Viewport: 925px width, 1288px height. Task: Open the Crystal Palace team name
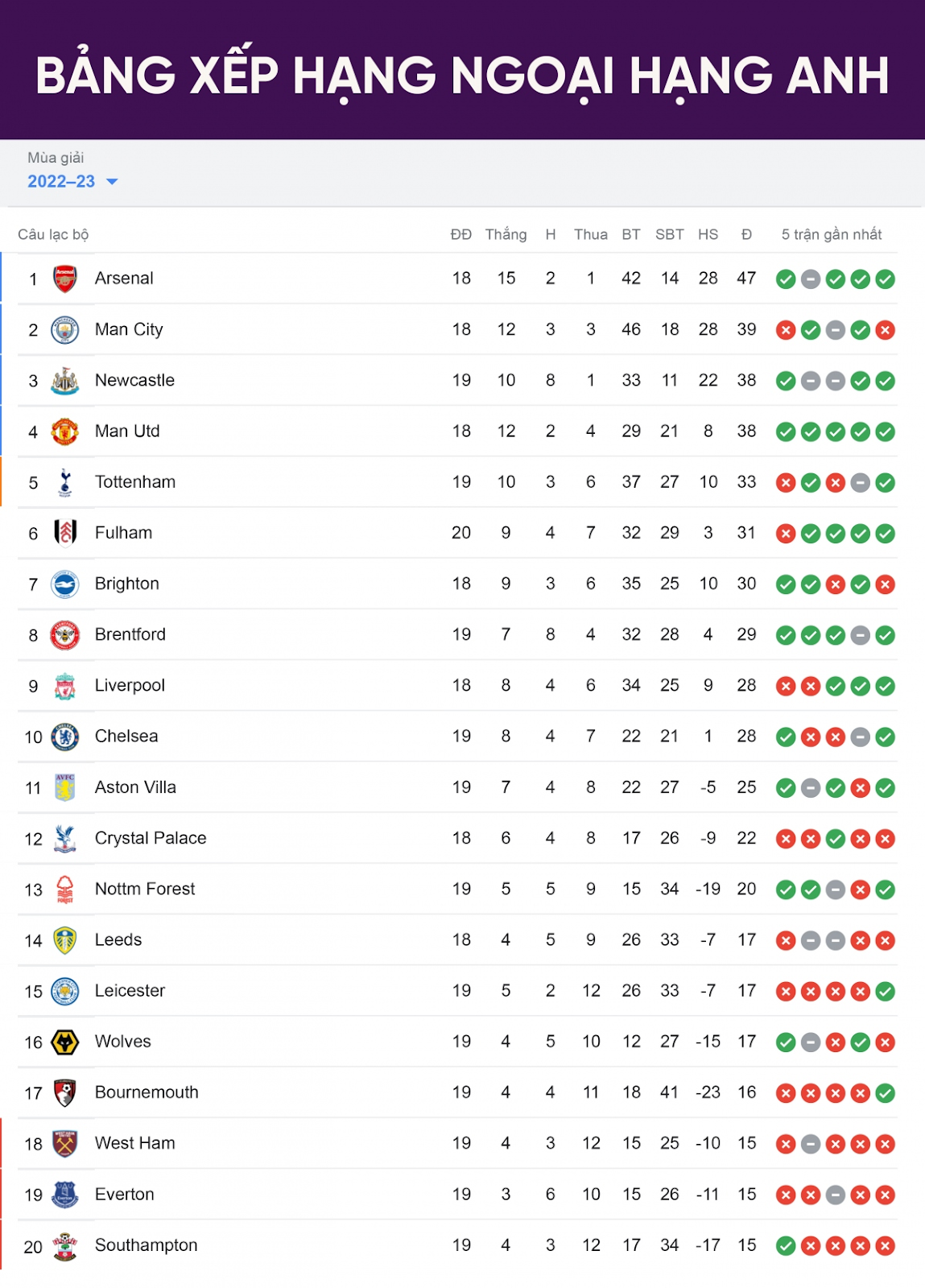(x=151, y=838)
